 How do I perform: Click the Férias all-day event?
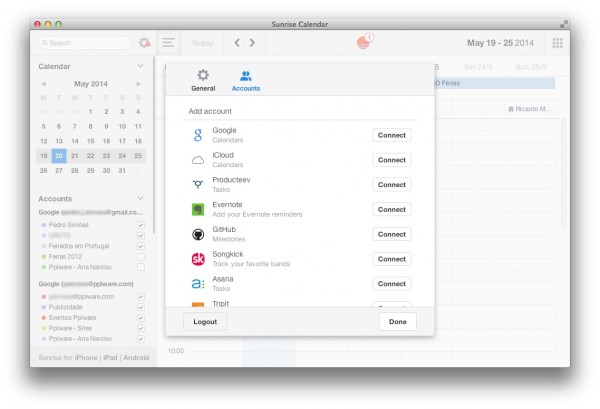pyautogui.click(x=494, y=83)
